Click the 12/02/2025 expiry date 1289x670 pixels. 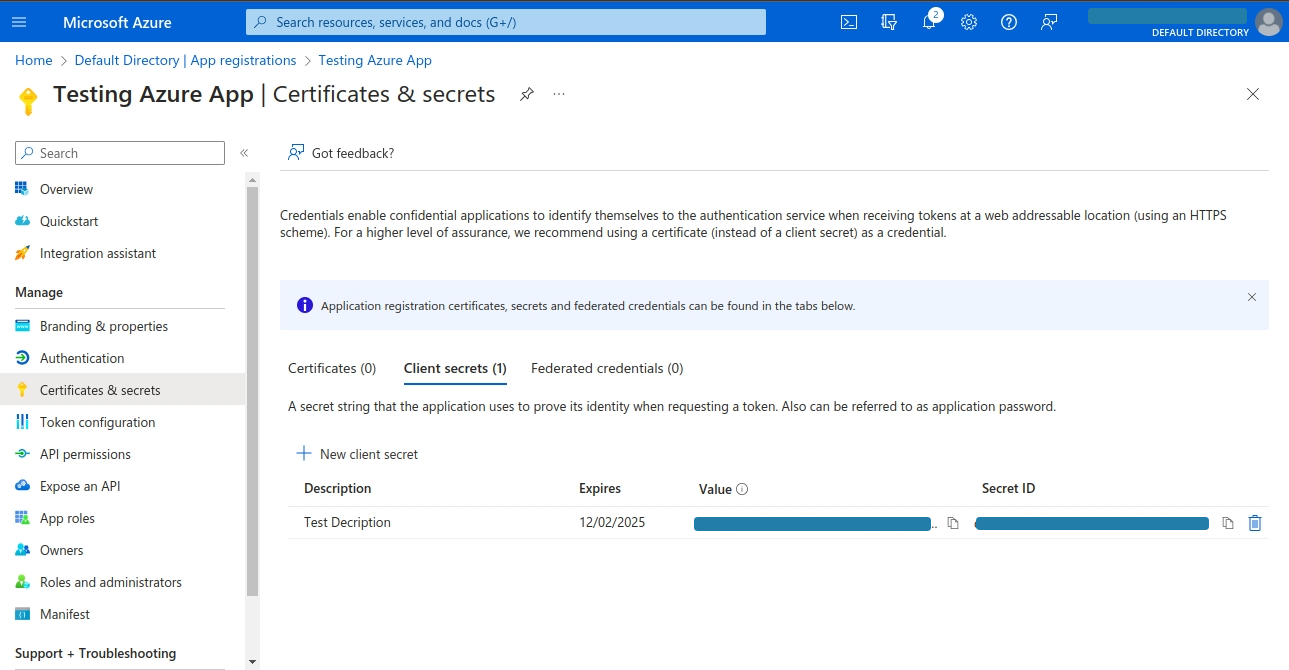pyautogui.click(x=612, y=522)
